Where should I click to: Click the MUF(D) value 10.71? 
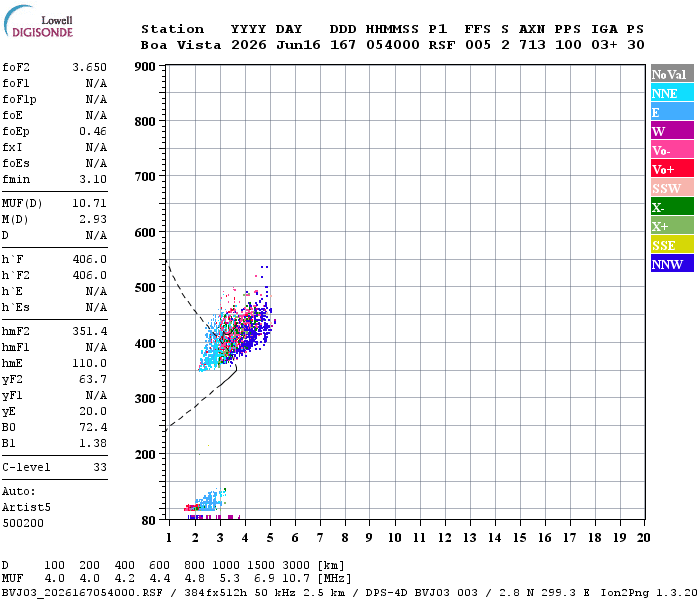[x=90, y=203]
